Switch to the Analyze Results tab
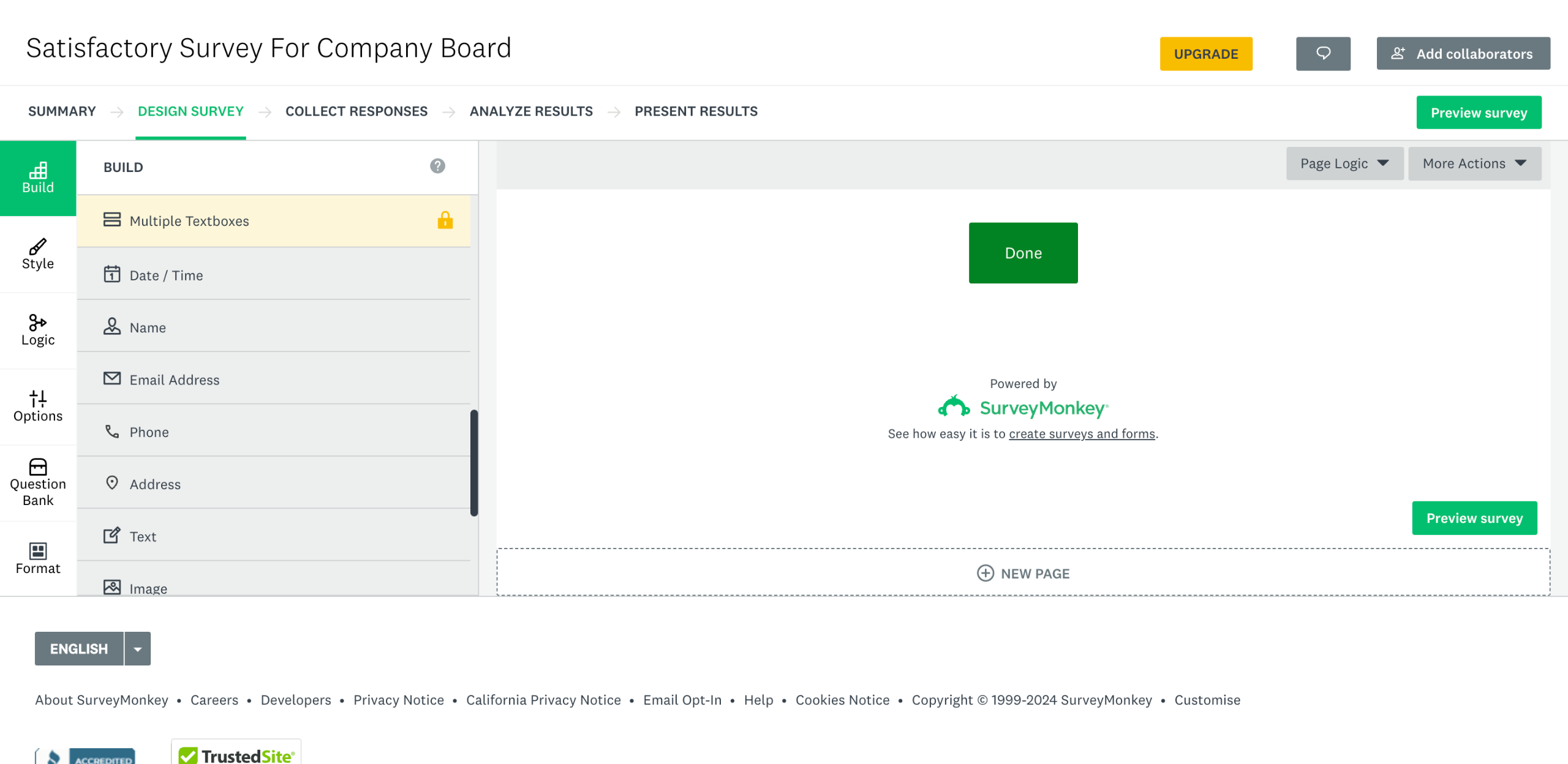This screenshot has width=1568, height=764. 531,111
